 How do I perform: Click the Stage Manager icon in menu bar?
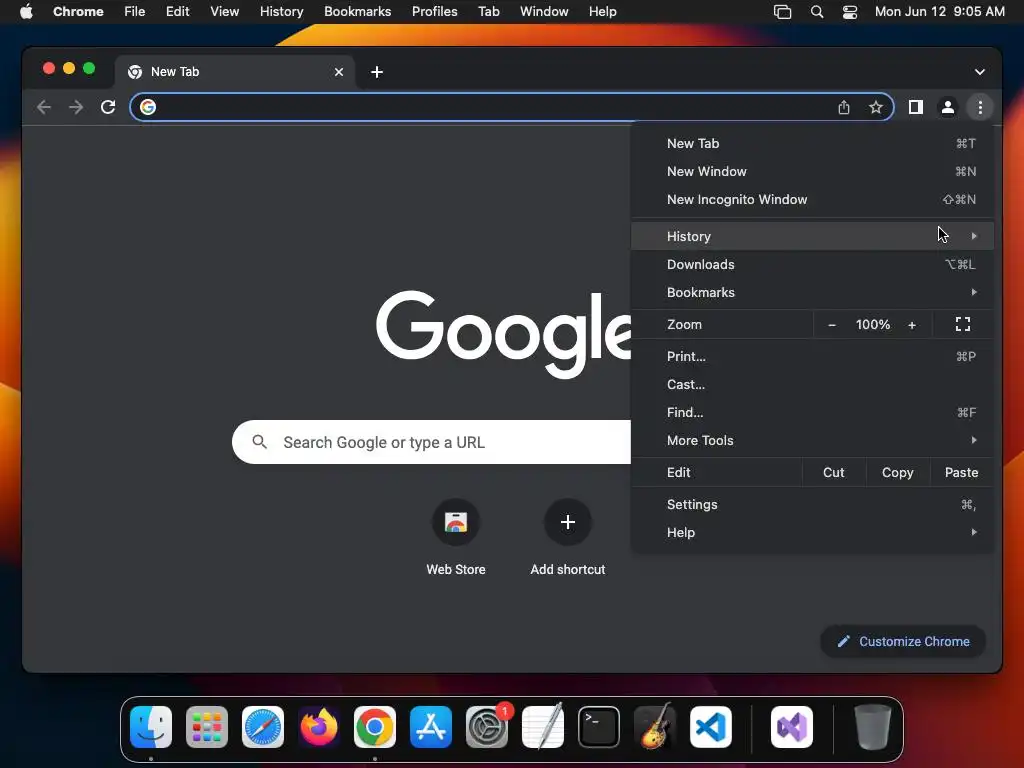[782, 12]
